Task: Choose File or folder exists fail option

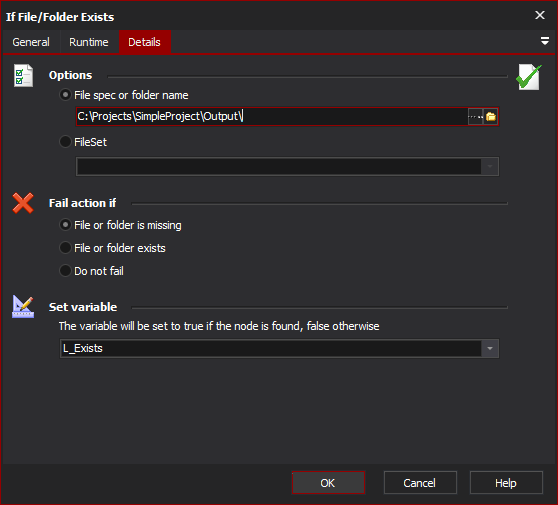Action: click(x=112, y=248)
